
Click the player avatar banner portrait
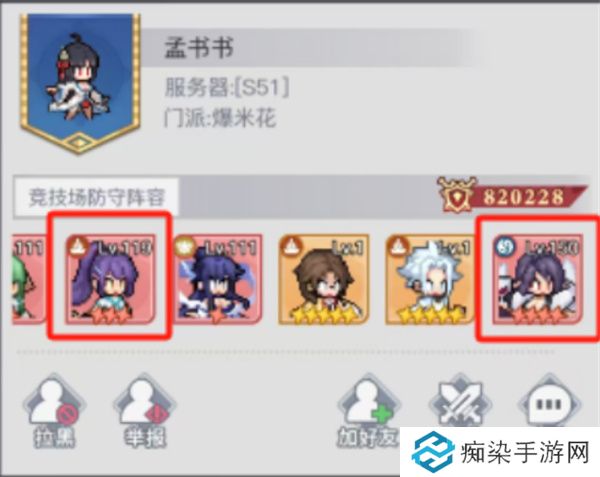[x=80, y=83]
